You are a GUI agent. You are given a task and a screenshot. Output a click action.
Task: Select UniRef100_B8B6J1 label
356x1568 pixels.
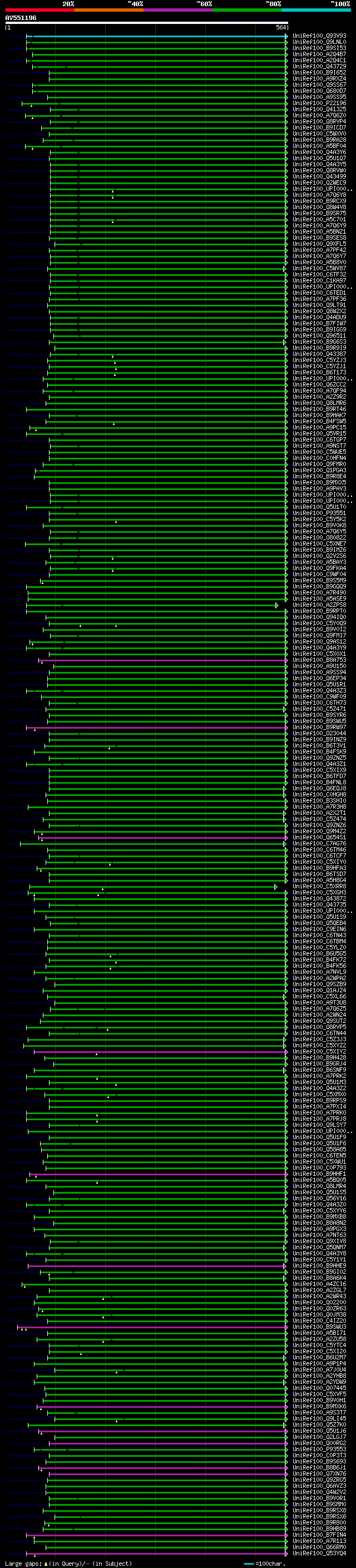click(x=319, y=1467)
